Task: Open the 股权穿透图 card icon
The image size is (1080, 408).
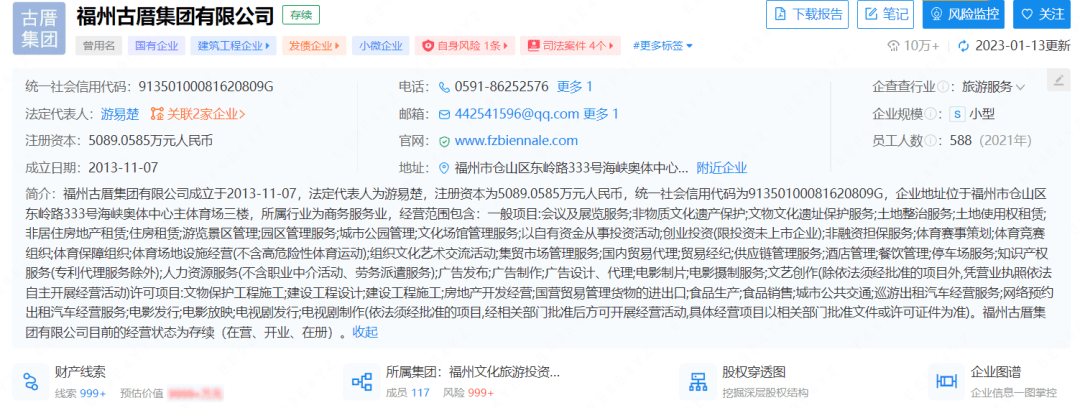Action: 698,381
